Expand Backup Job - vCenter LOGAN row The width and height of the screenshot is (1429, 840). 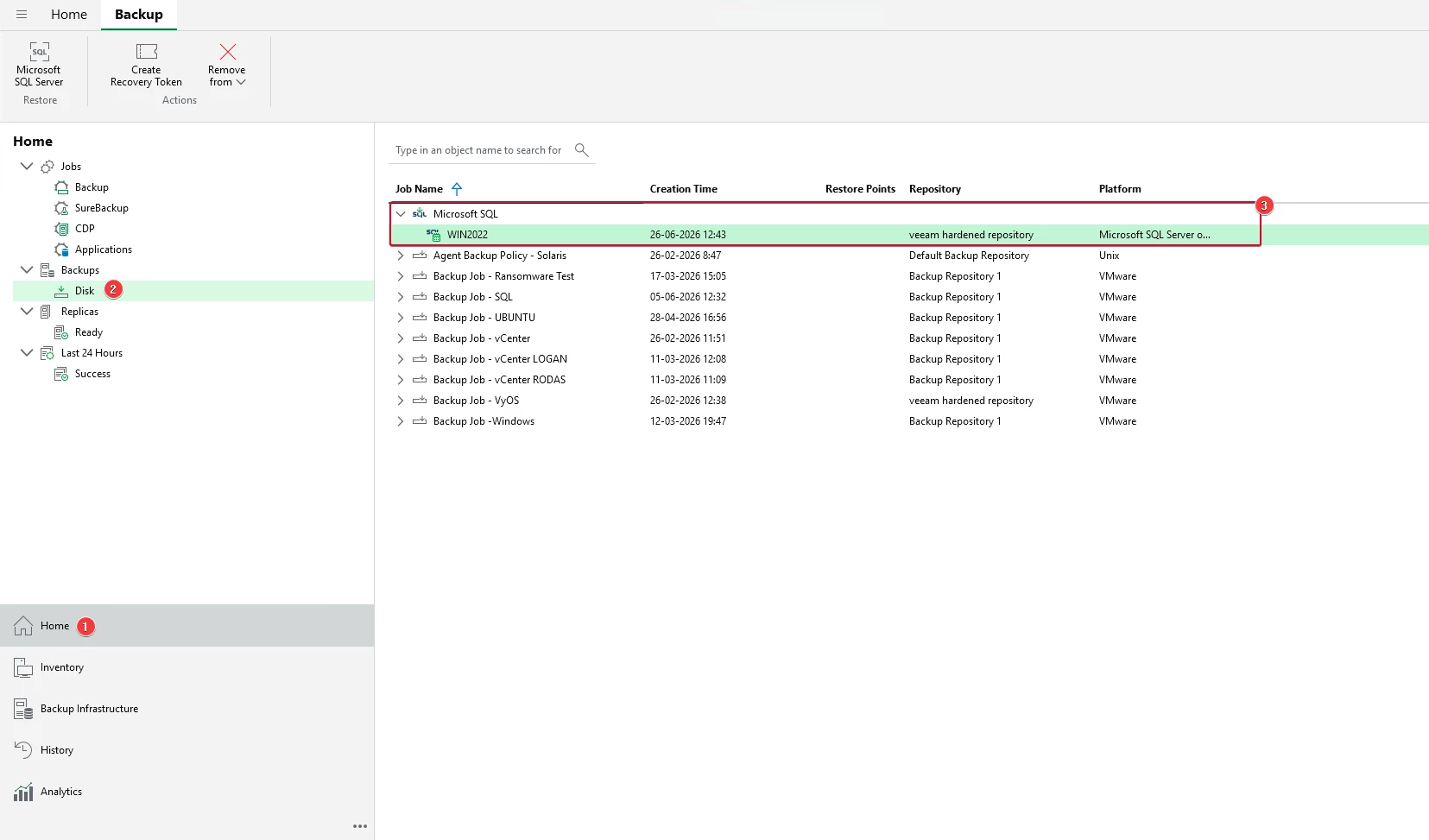401,359
